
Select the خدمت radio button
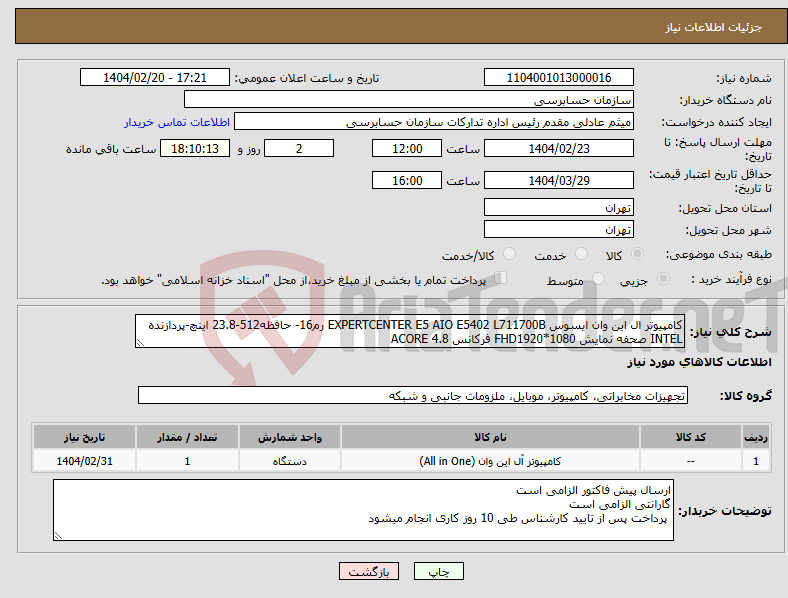[x=581, y=254]
